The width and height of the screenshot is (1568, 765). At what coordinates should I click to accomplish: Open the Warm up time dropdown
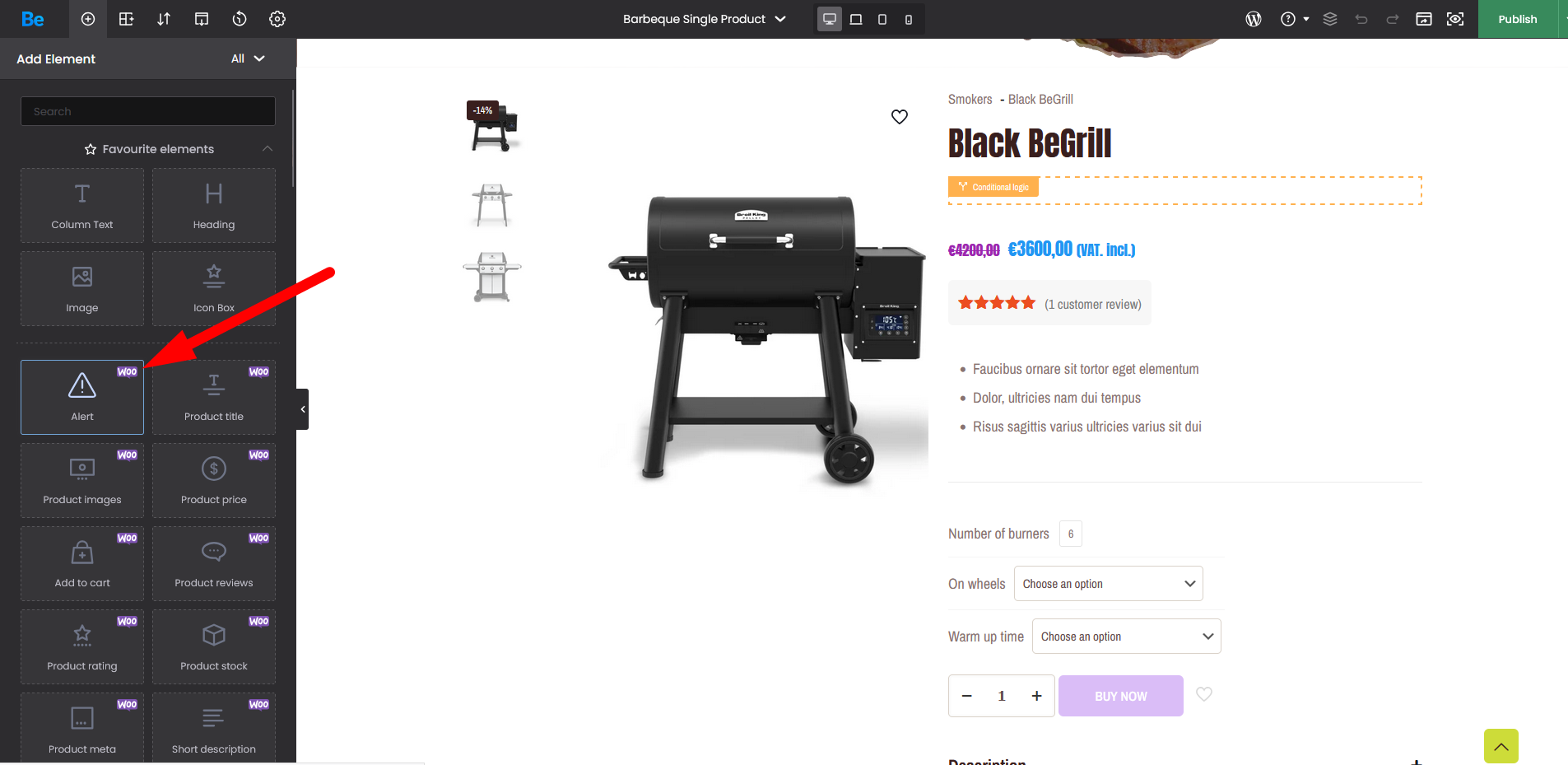(x=1127, y=637)
